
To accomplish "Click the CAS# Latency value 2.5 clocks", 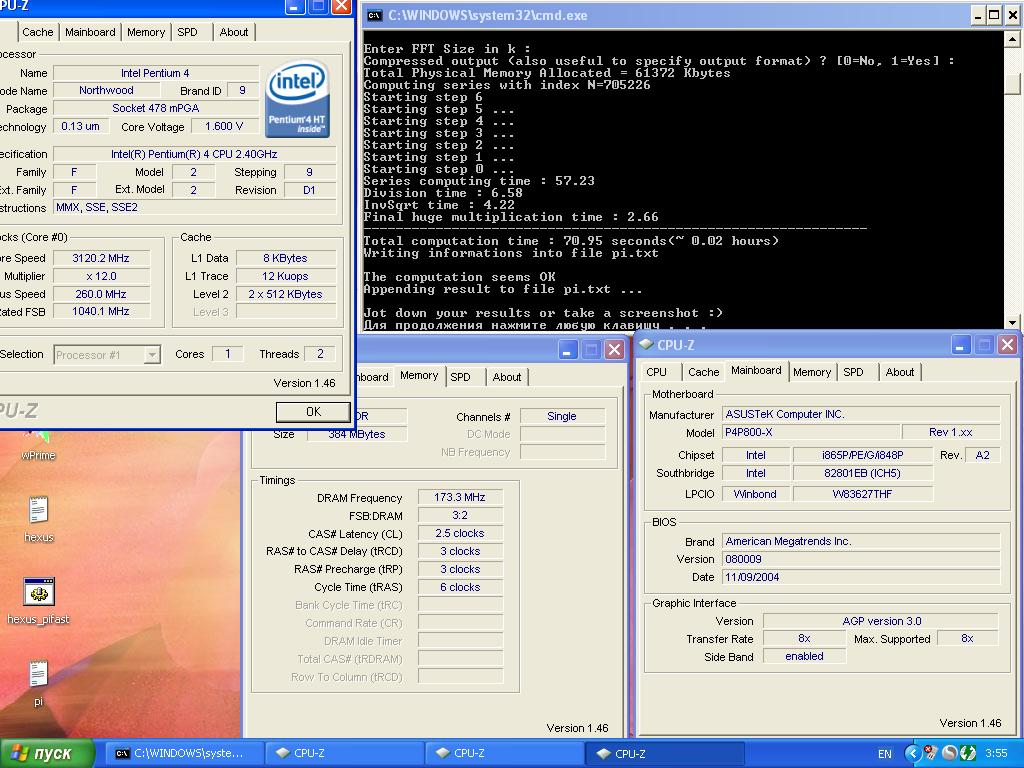I will coord(460,533).
